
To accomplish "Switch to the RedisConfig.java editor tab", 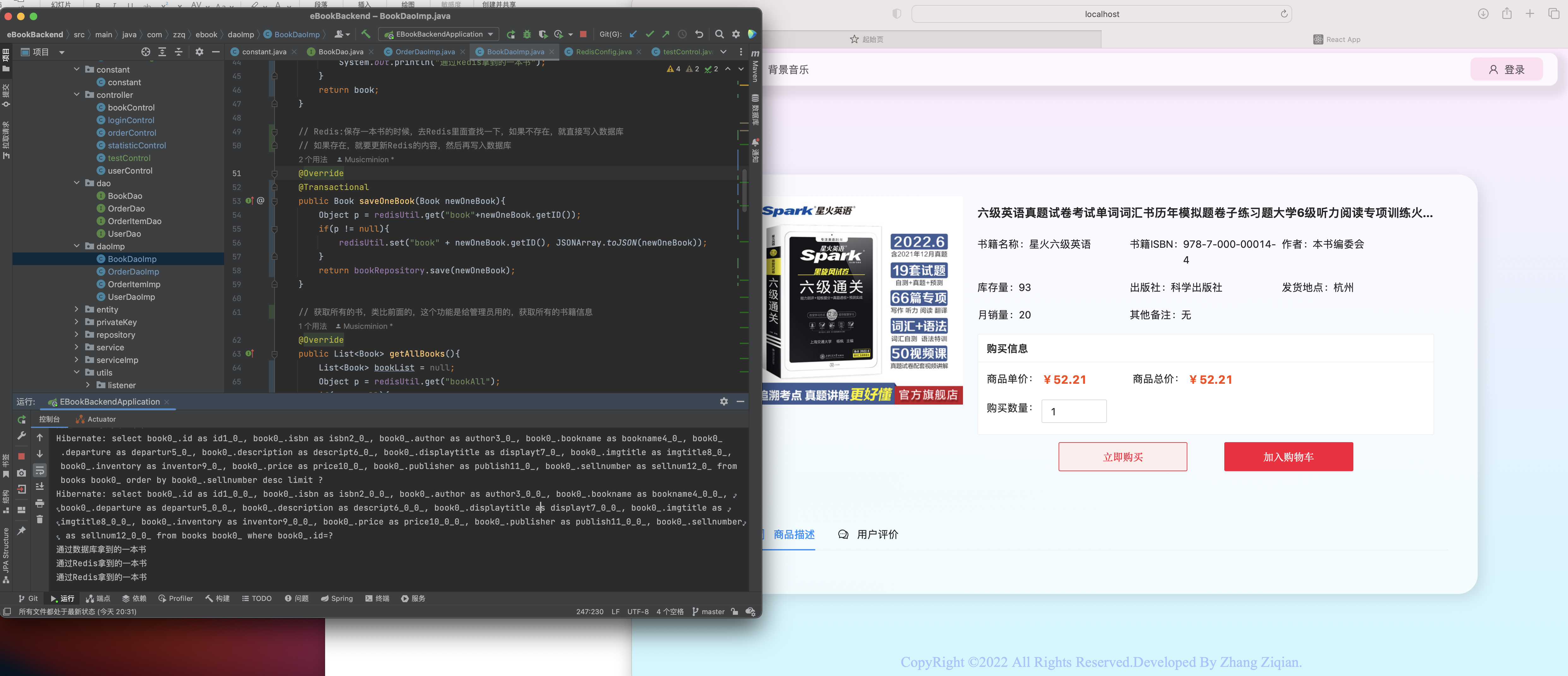I will [603, 52].
